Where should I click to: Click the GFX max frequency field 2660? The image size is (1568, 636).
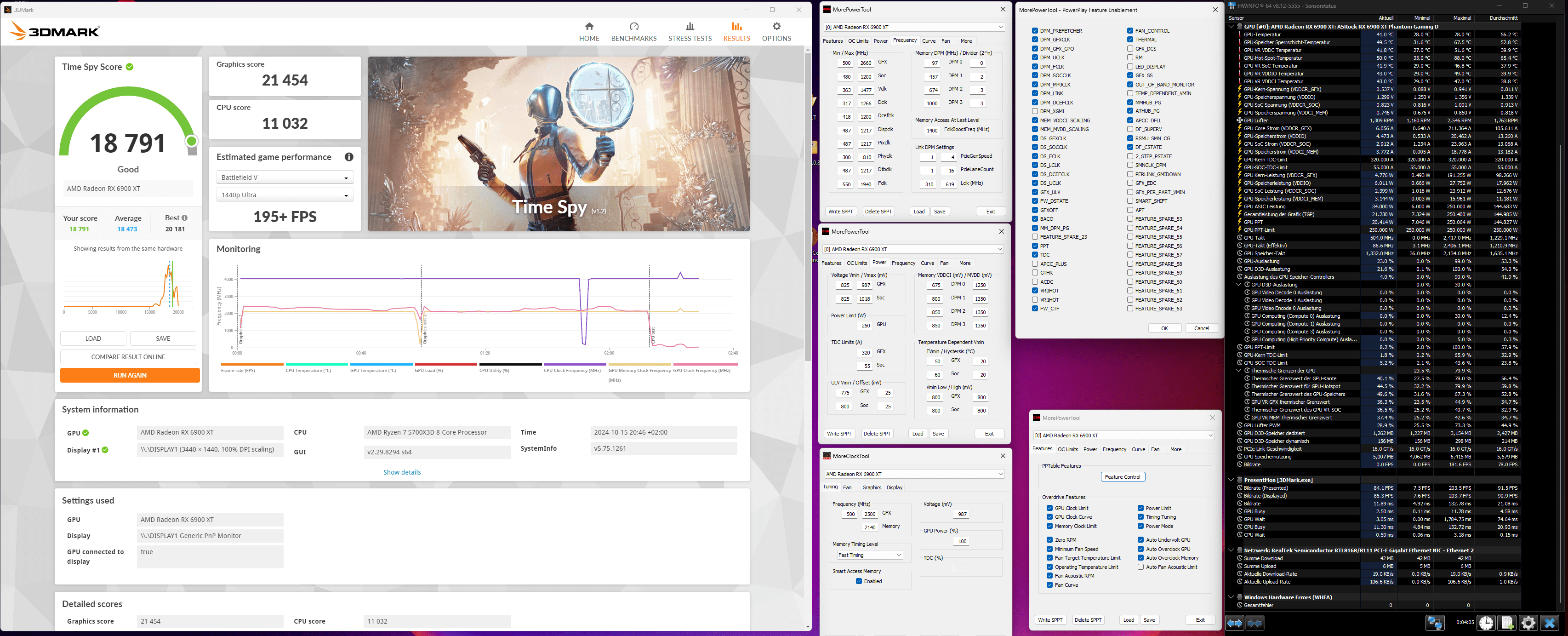click(x=865, y=63)
